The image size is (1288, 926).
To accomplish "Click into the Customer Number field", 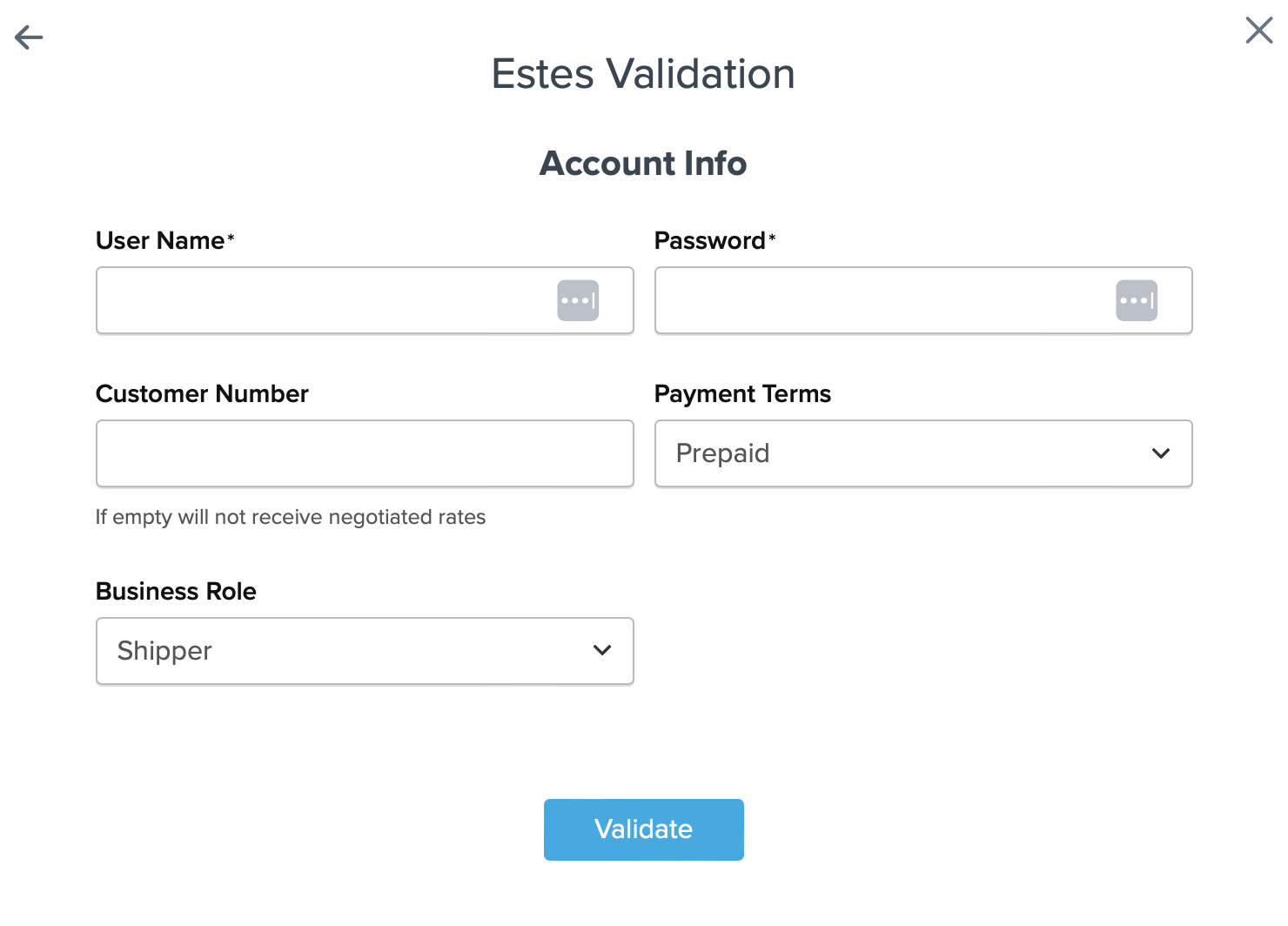I will [x=365, y=453].
